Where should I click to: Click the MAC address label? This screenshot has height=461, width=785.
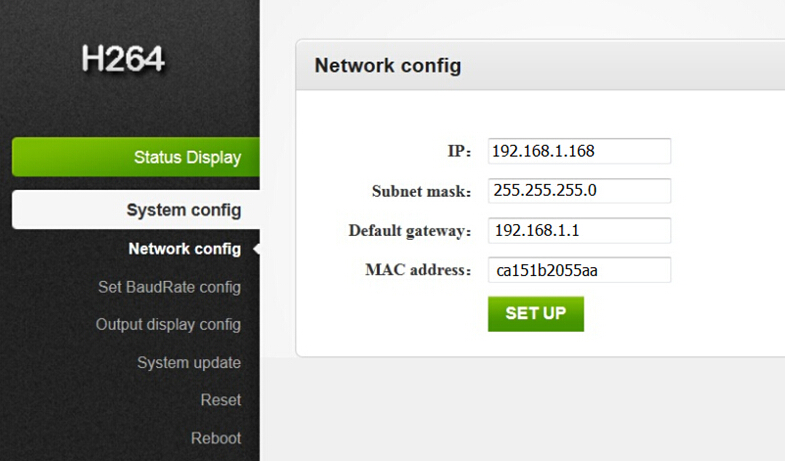click(418, 270)
